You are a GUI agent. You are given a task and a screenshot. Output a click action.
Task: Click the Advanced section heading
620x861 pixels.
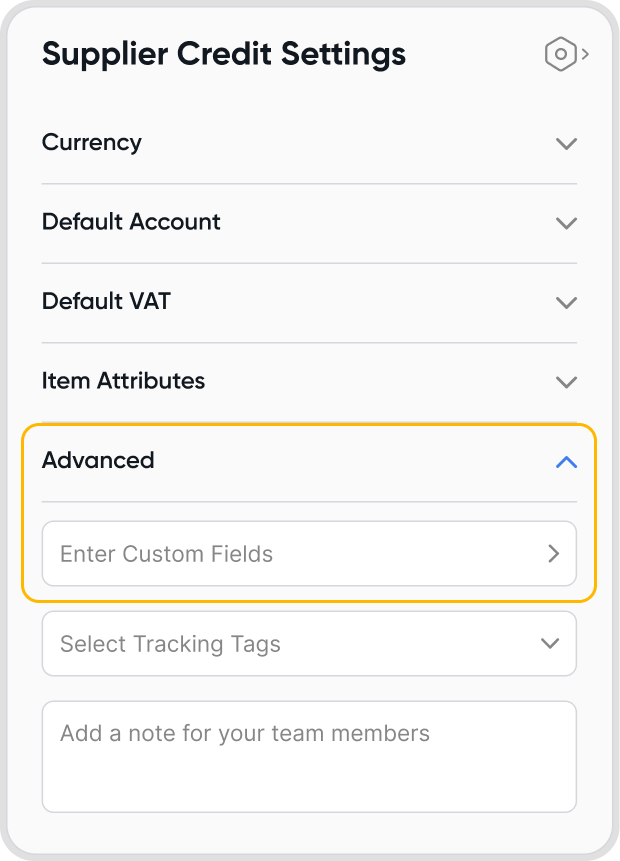click(98, 461)
